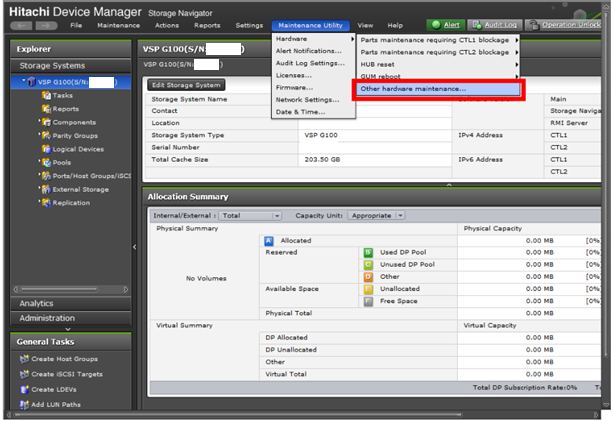The image size is (613, 421).
Task: Open the Settings menu
Action: [249, 25]
